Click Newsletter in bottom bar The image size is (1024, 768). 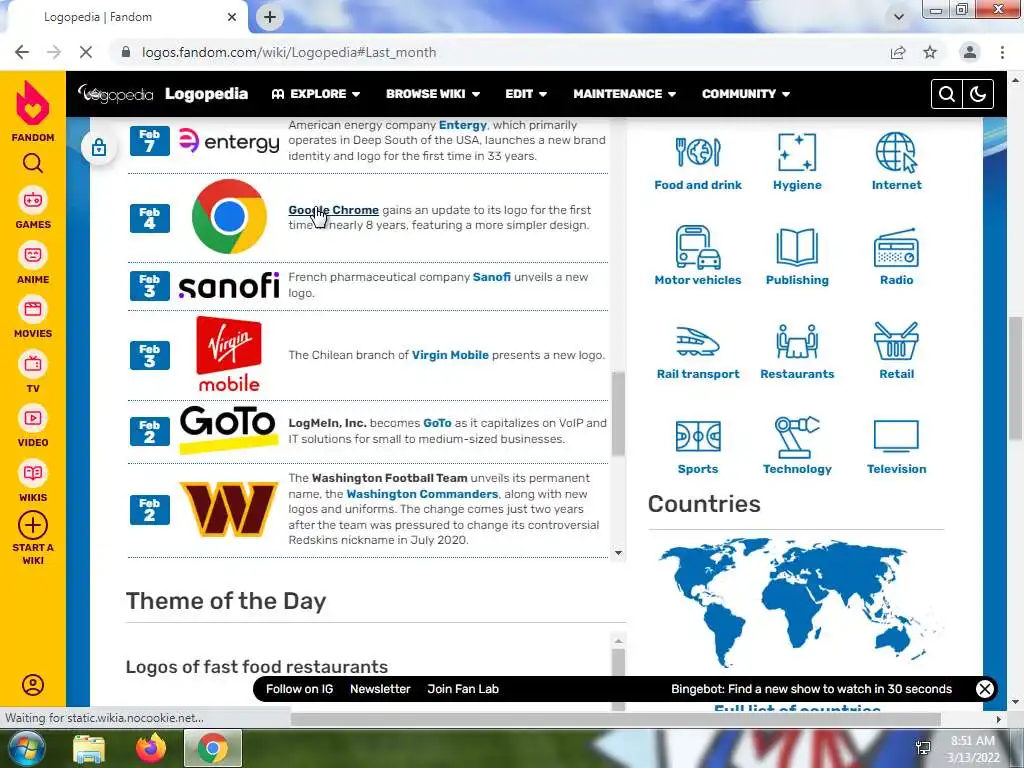click(380, 689)
